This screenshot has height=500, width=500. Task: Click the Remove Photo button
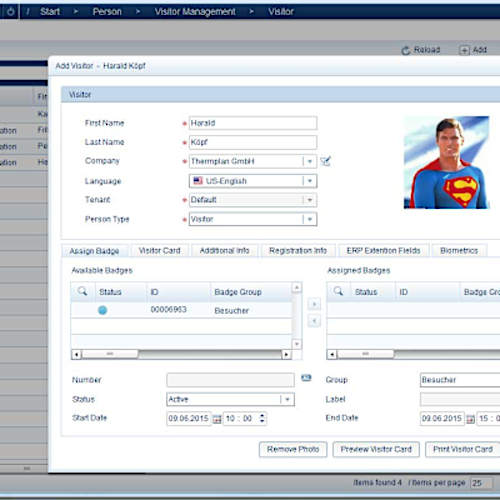293,449
